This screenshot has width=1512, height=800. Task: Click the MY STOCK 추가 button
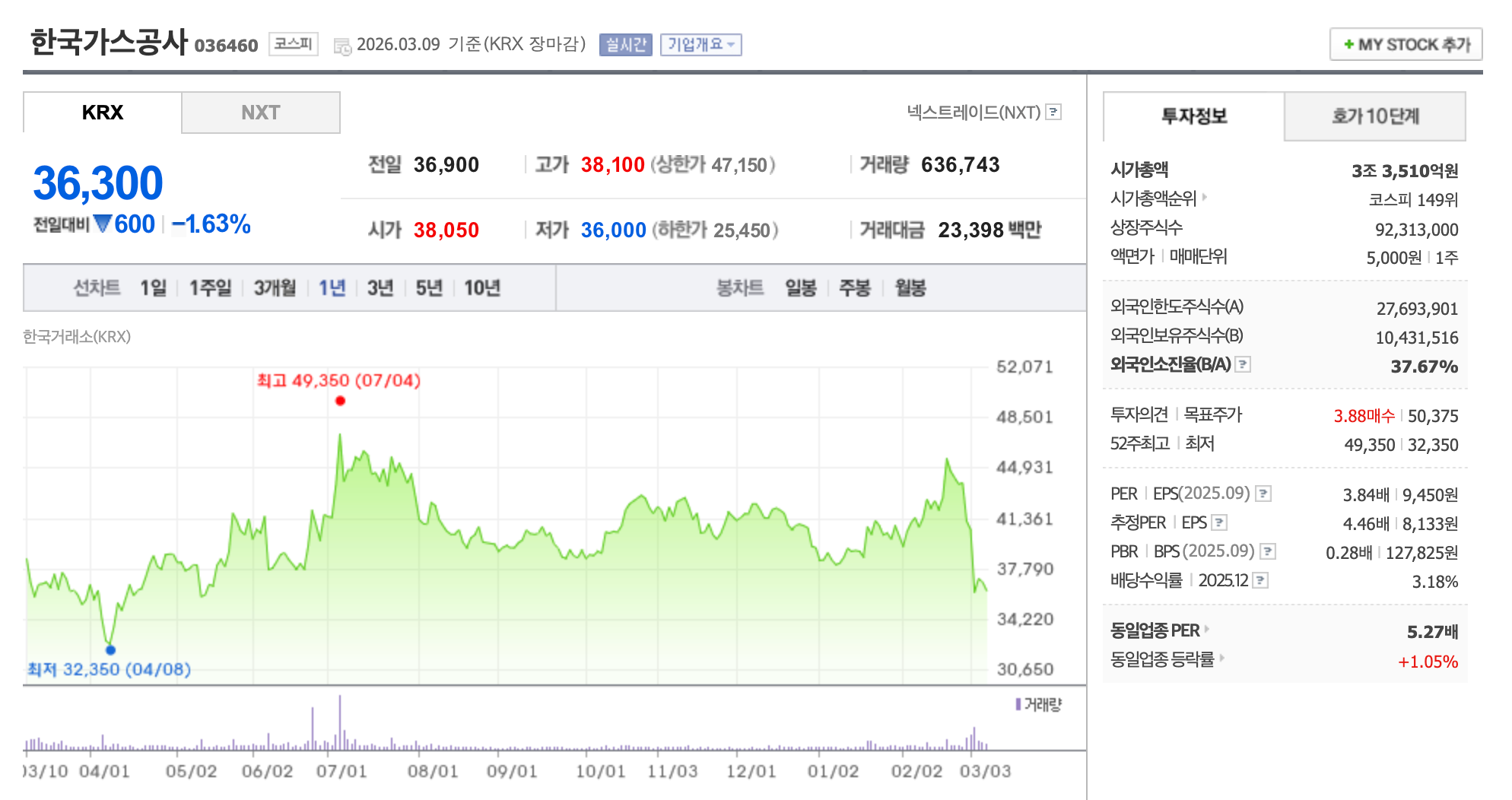tap(1406, 44)
